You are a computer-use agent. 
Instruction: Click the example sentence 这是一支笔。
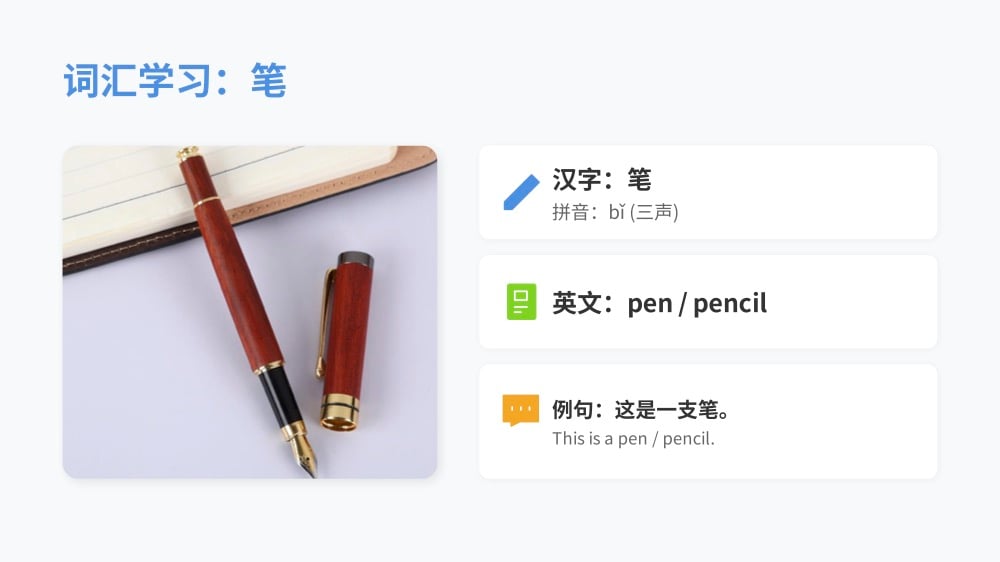(x=673, y=410)
